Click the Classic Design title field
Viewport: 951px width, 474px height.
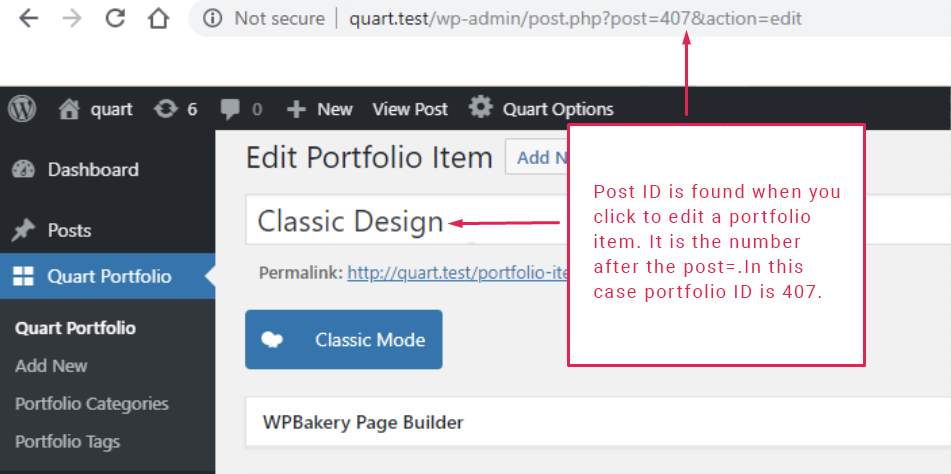(x=350, y=222)
